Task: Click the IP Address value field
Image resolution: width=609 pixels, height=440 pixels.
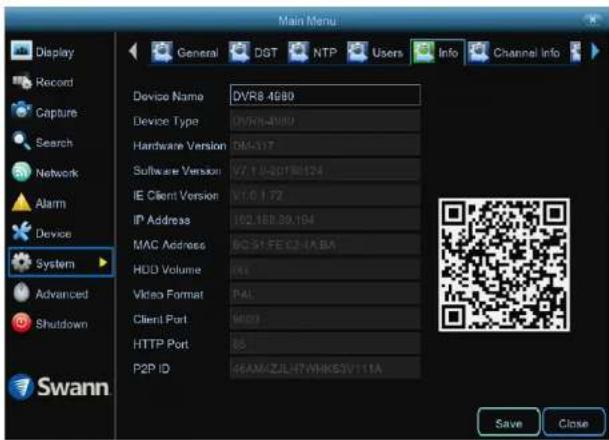Action: (325, 220)
